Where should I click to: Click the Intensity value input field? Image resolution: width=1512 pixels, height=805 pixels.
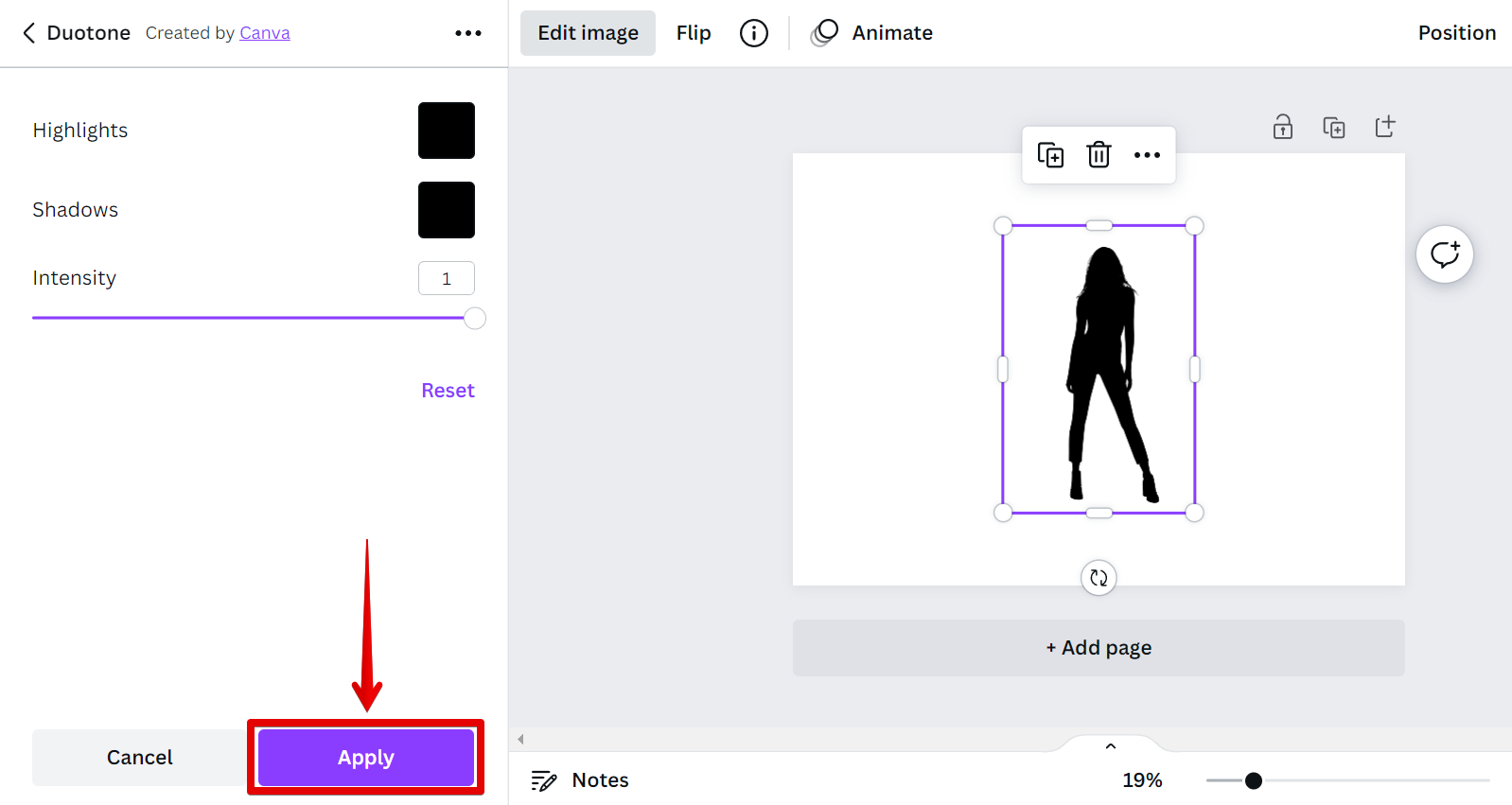(447, 278)
